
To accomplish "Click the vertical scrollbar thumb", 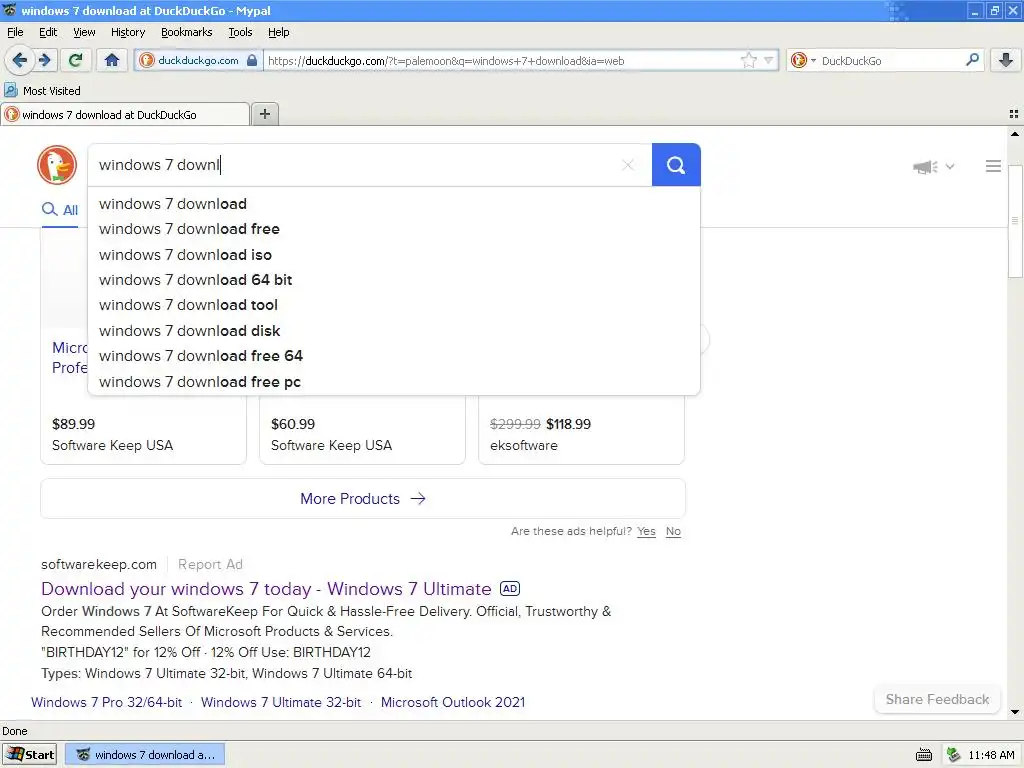I will tap(1015, 220).
